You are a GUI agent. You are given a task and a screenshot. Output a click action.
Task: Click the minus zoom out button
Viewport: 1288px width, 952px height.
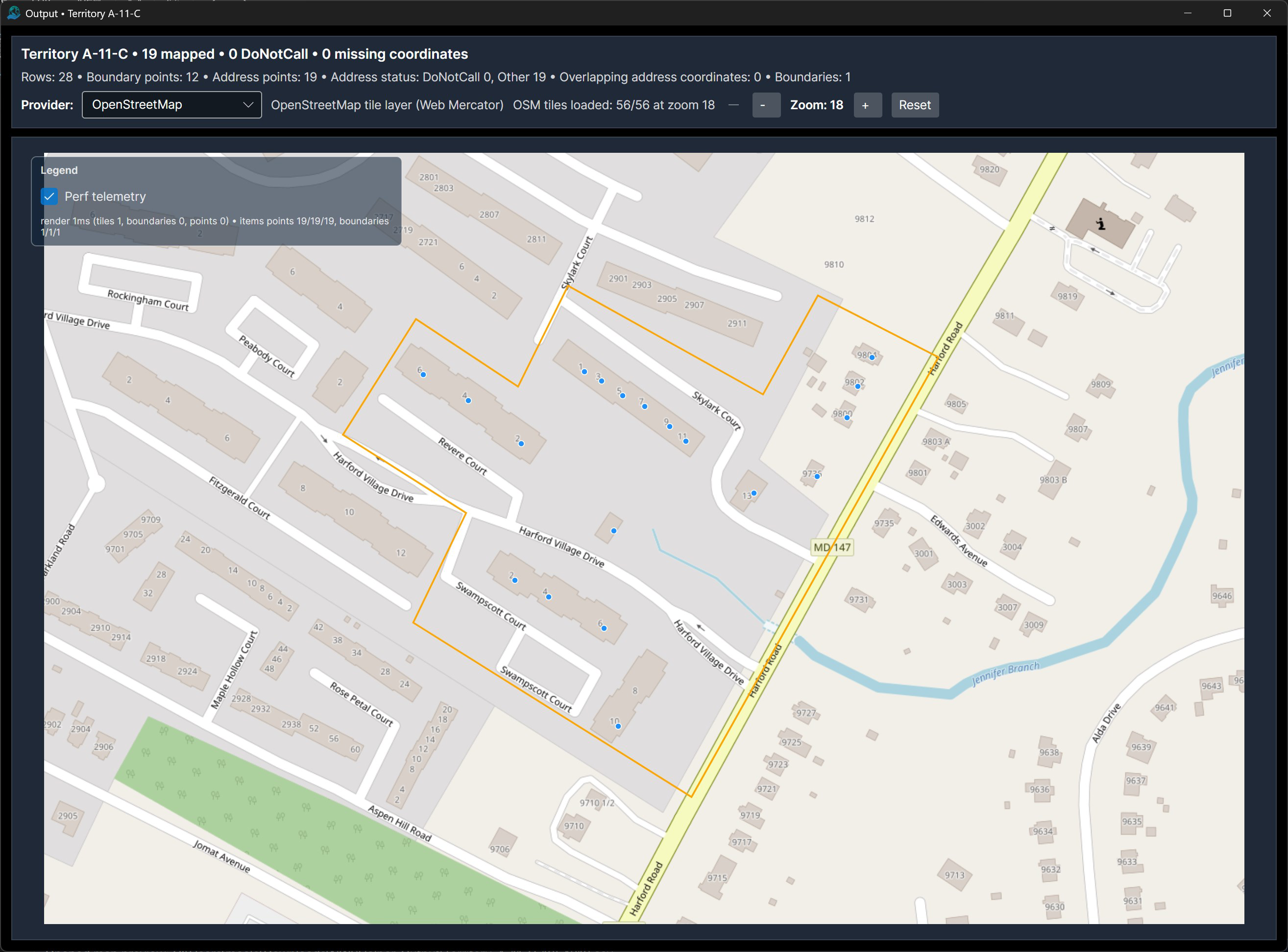[x=766, y=105]
